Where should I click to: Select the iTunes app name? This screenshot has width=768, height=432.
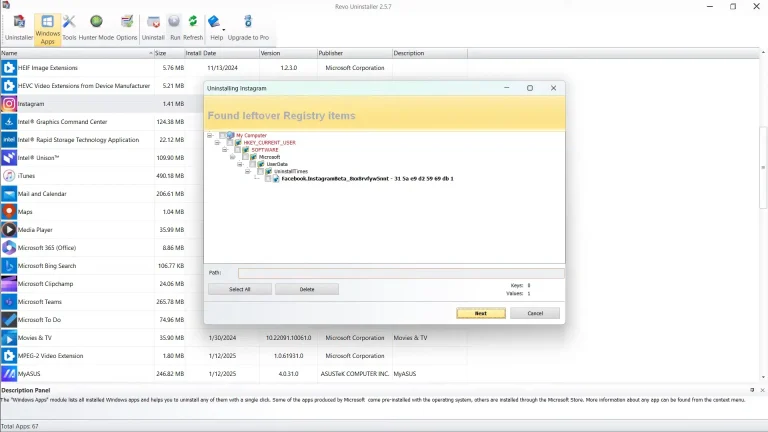(x=26, y=176)
